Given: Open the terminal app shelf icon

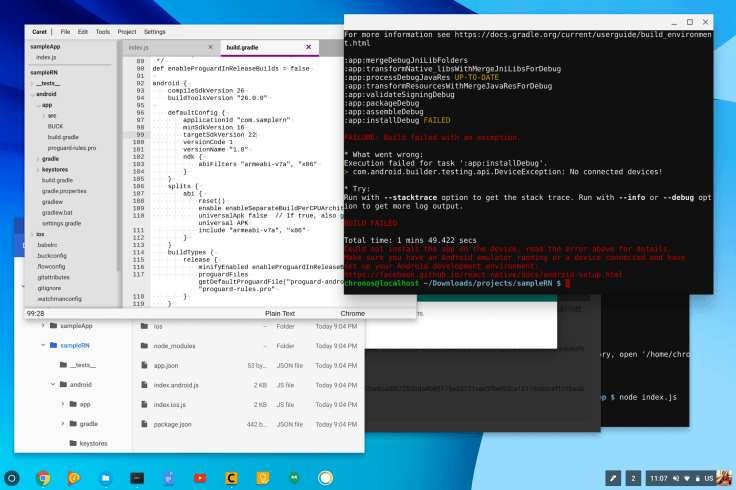Looking at the screenshot, I should click(x=137, y=478).
